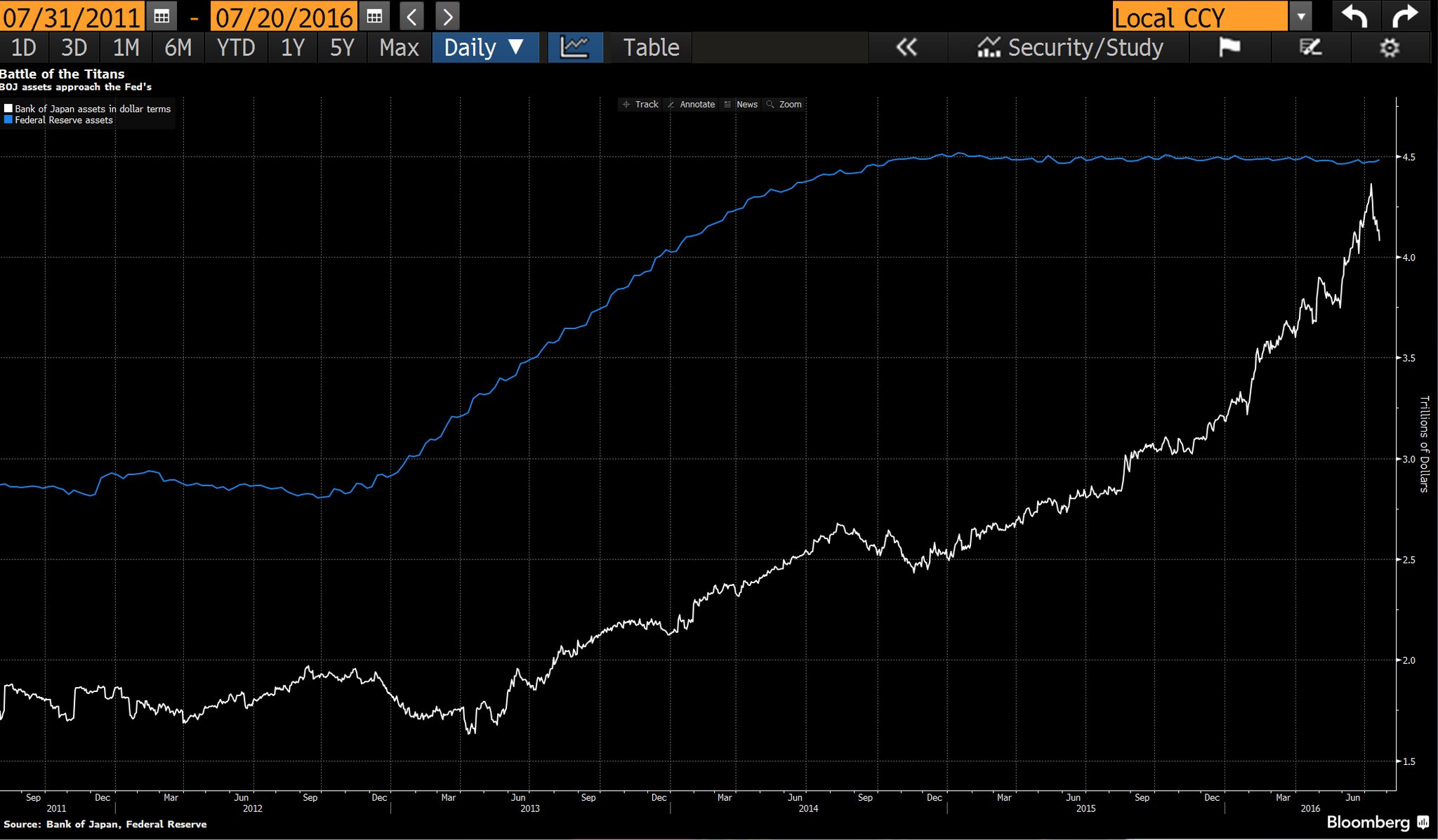This screenshot has width=1438, height=840.
Task: Select the line chart view icon
Action: pos(574,48)
